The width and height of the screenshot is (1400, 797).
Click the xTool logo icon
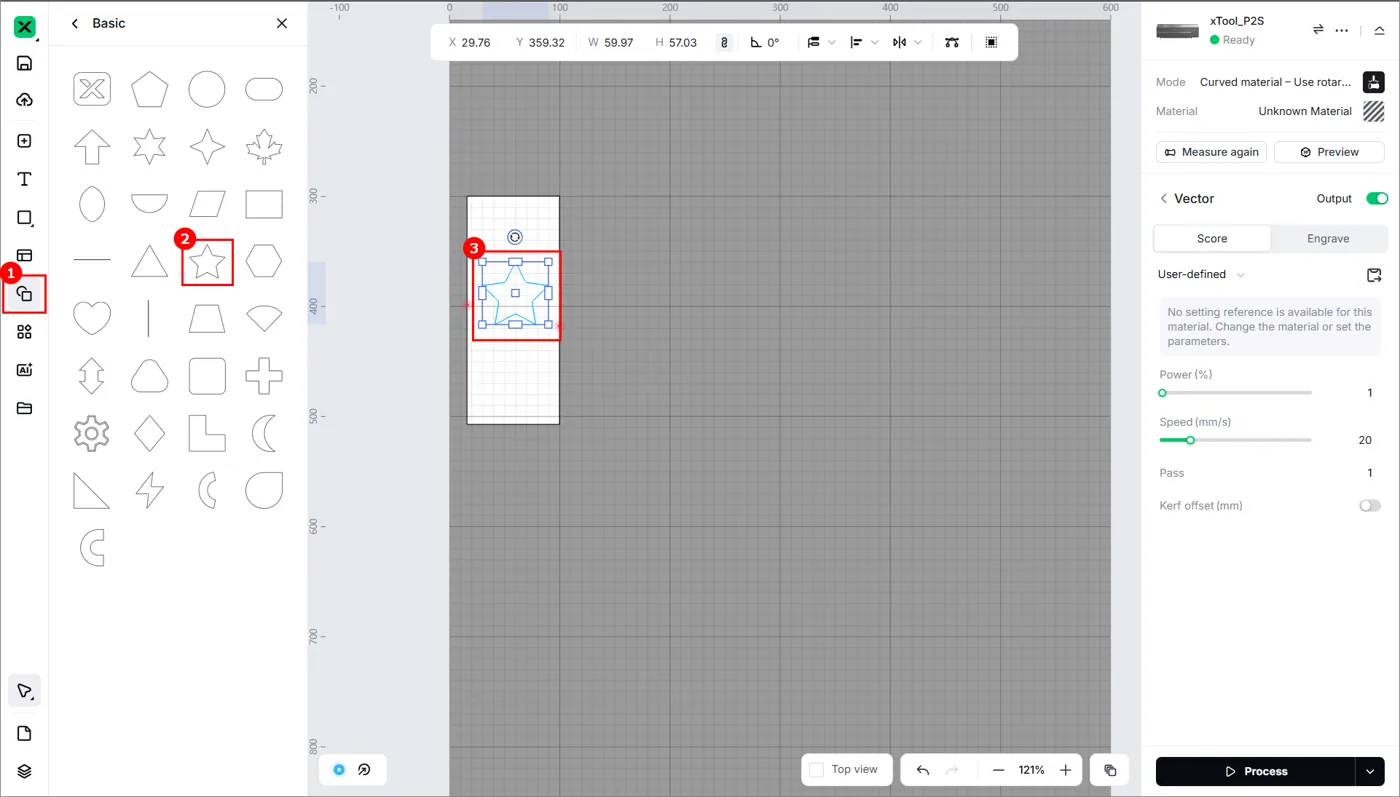25,27
